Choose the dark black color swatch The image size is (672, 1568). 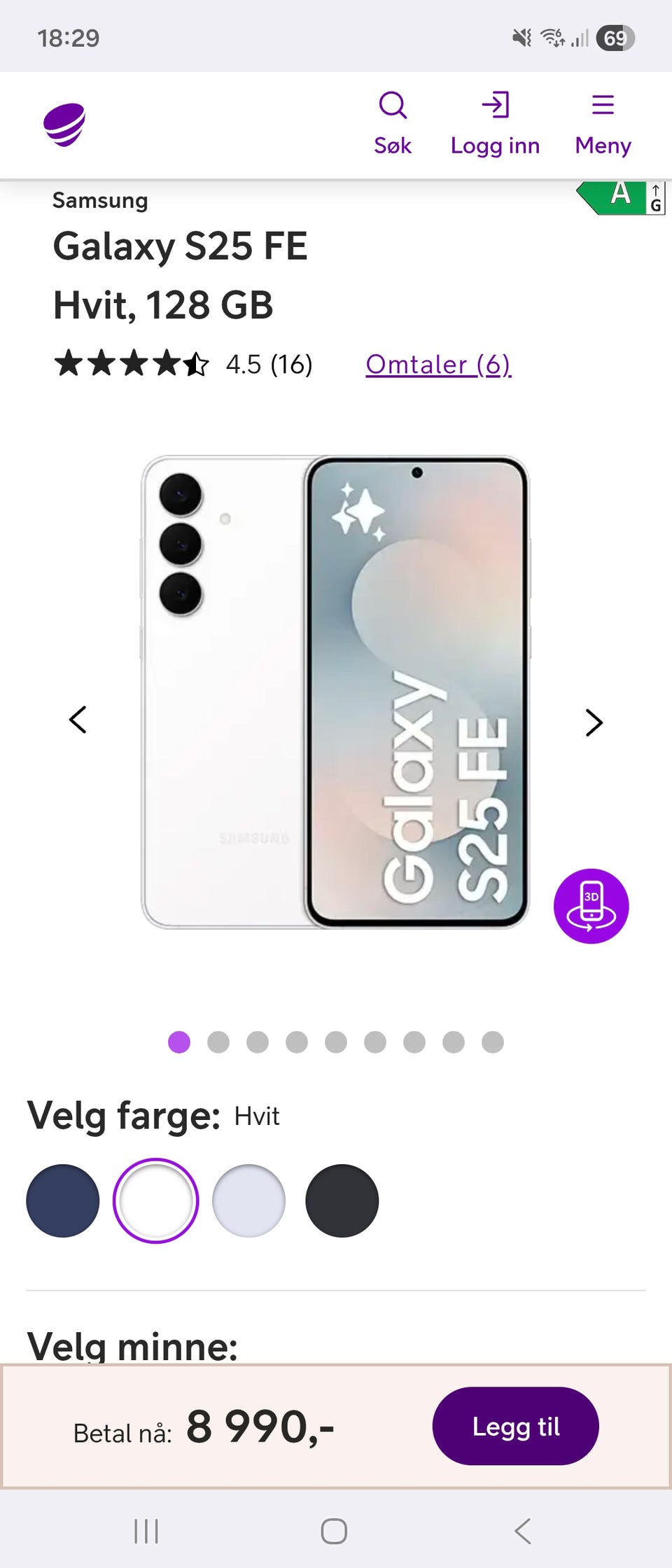click(x=342, y=1200)
